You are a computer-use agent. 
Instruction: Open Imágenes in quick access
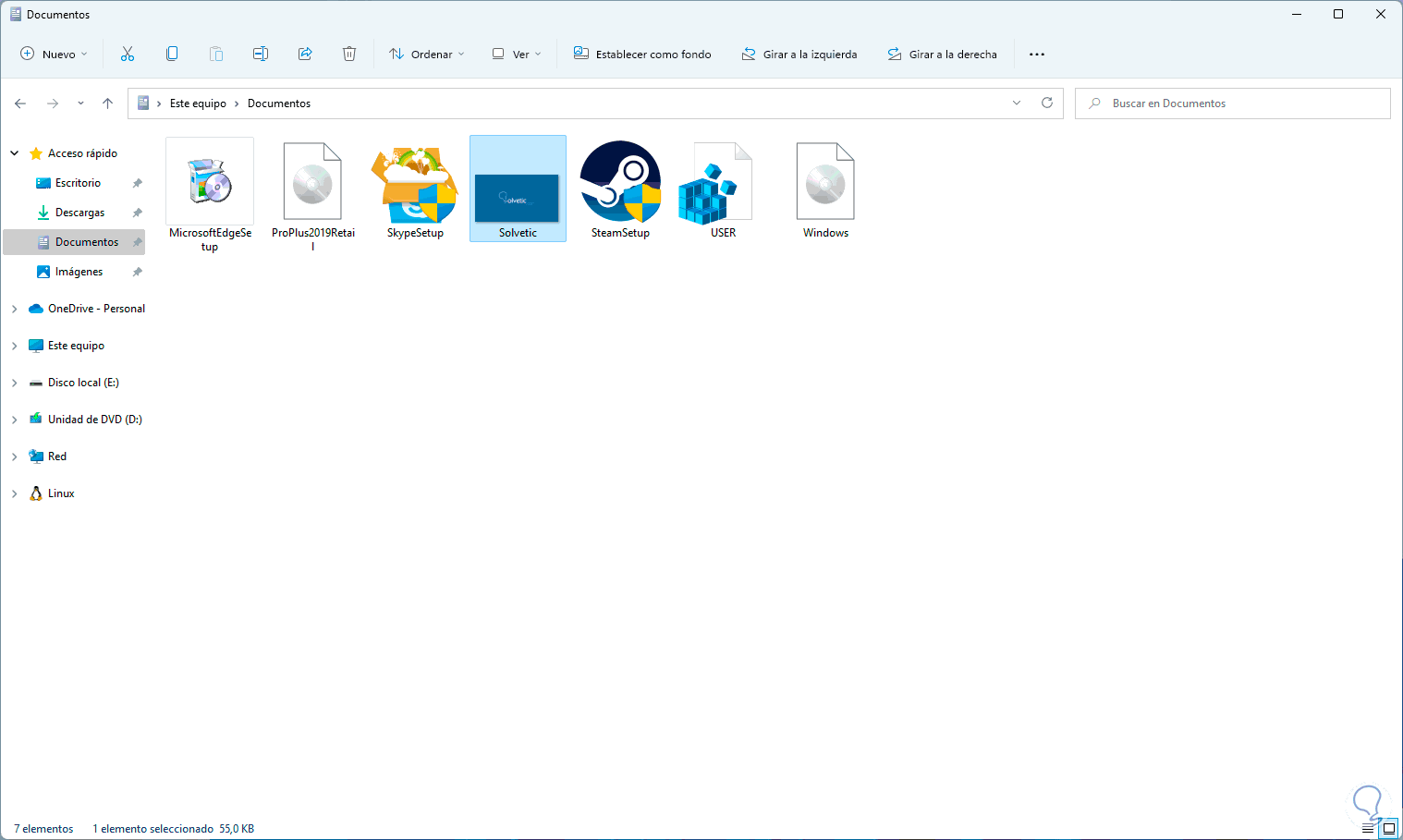(79, 272)
